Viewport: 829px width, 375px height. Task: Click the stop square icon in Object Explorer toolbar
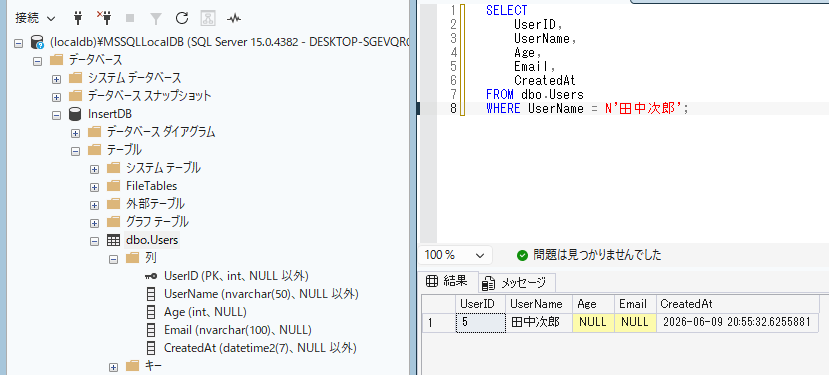[x=130, y=19]
